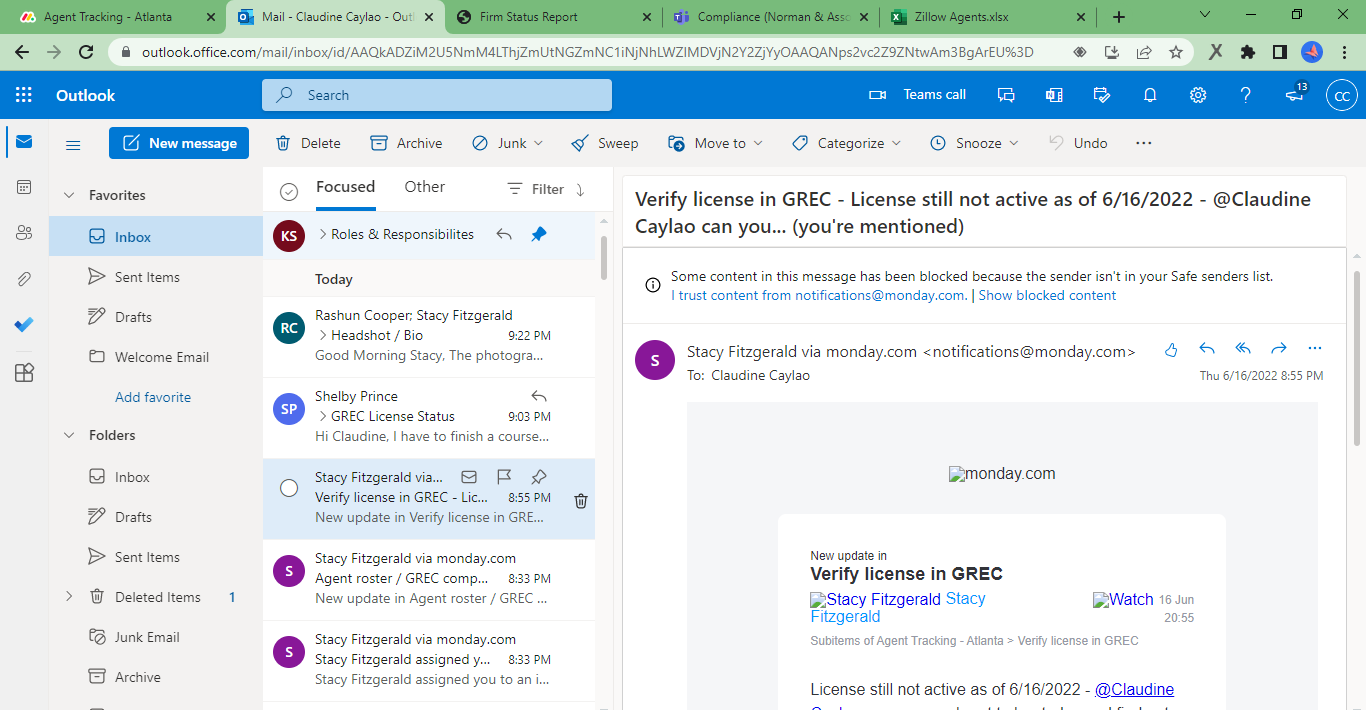Viewport: 1366px width, 710px height.
Task: Expand the Headshot / Bio conversation thread
Action: click(x=323, y=336)
